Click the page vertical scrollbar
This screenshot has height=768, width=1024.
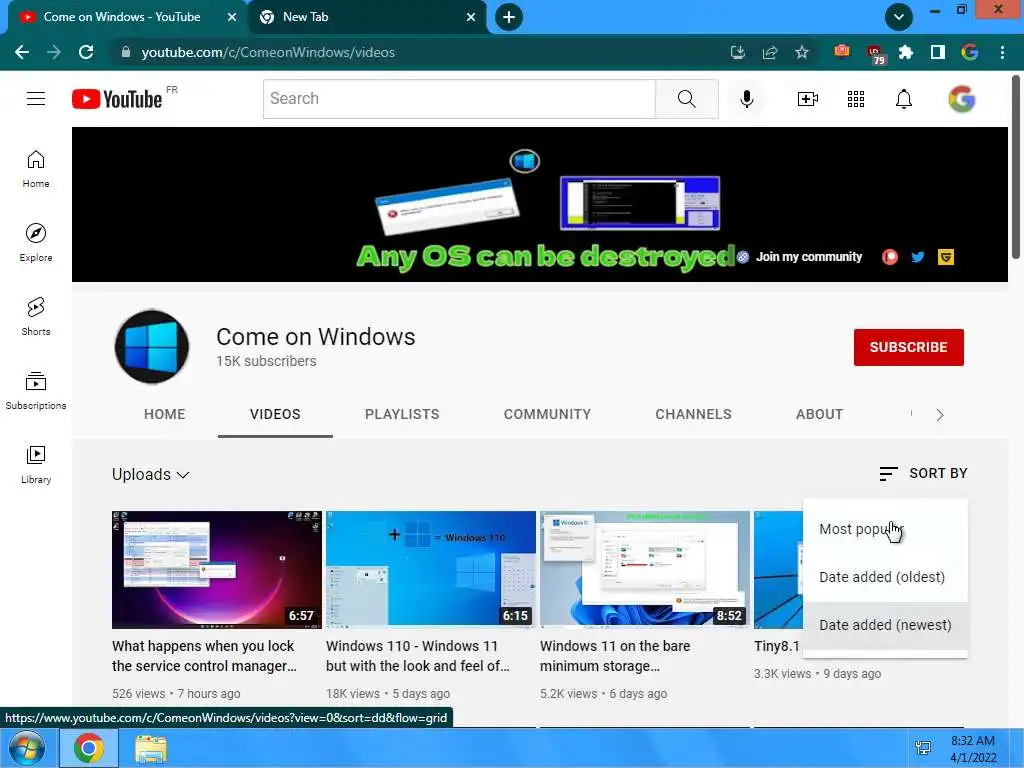1016,168
